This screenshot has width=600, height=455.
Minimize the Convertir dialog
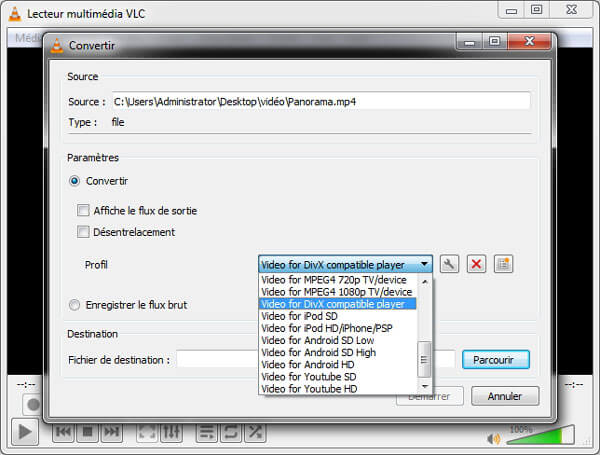coord(470,42)
